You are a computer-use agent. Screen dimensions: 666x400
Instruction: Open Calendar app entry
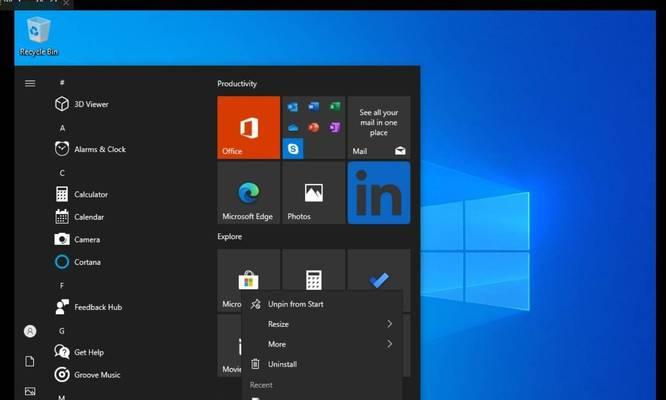coord(79,217)
